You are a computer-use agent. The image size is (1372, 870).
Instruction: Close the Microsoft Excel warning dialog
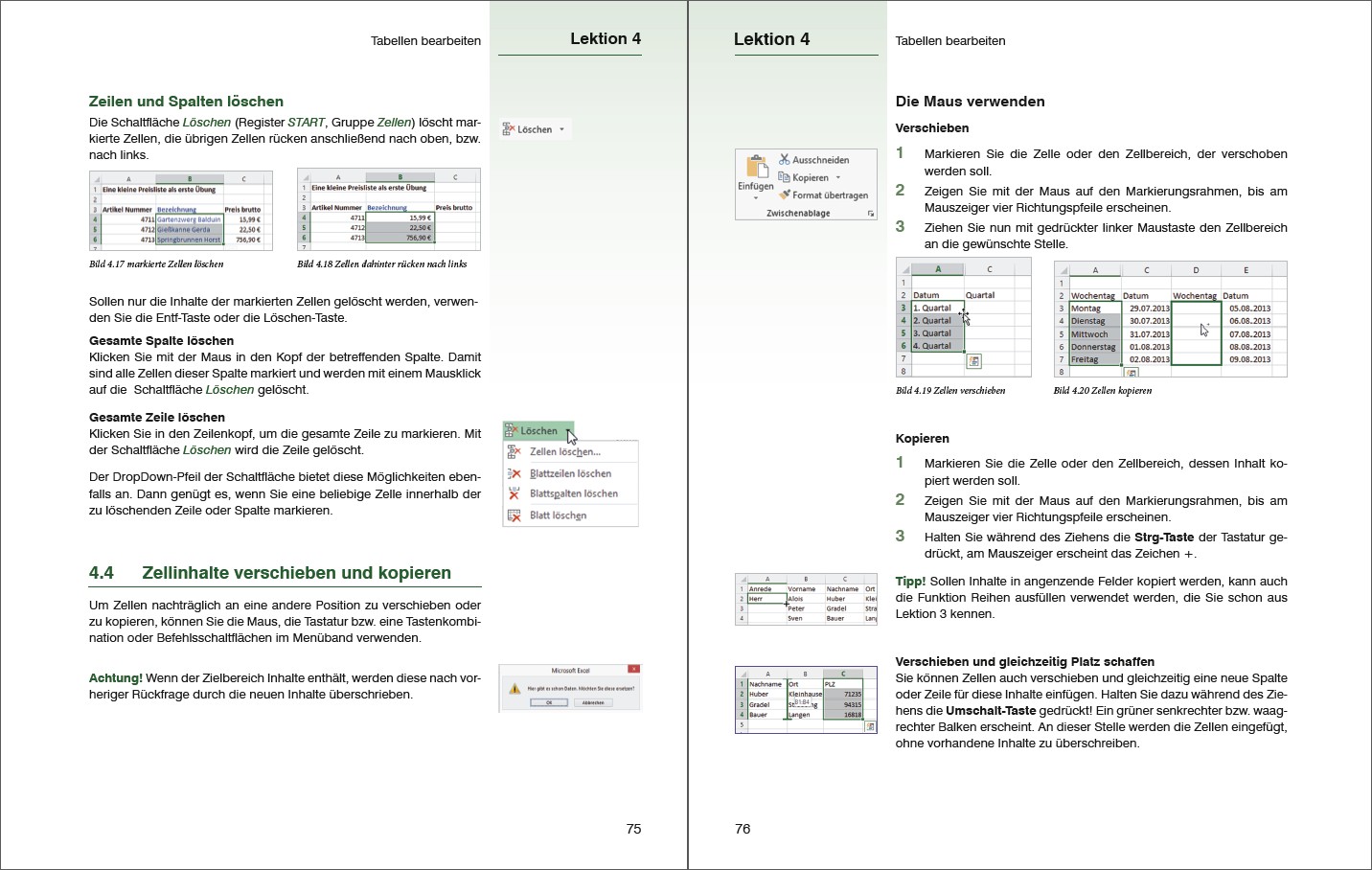pos(632,670)
